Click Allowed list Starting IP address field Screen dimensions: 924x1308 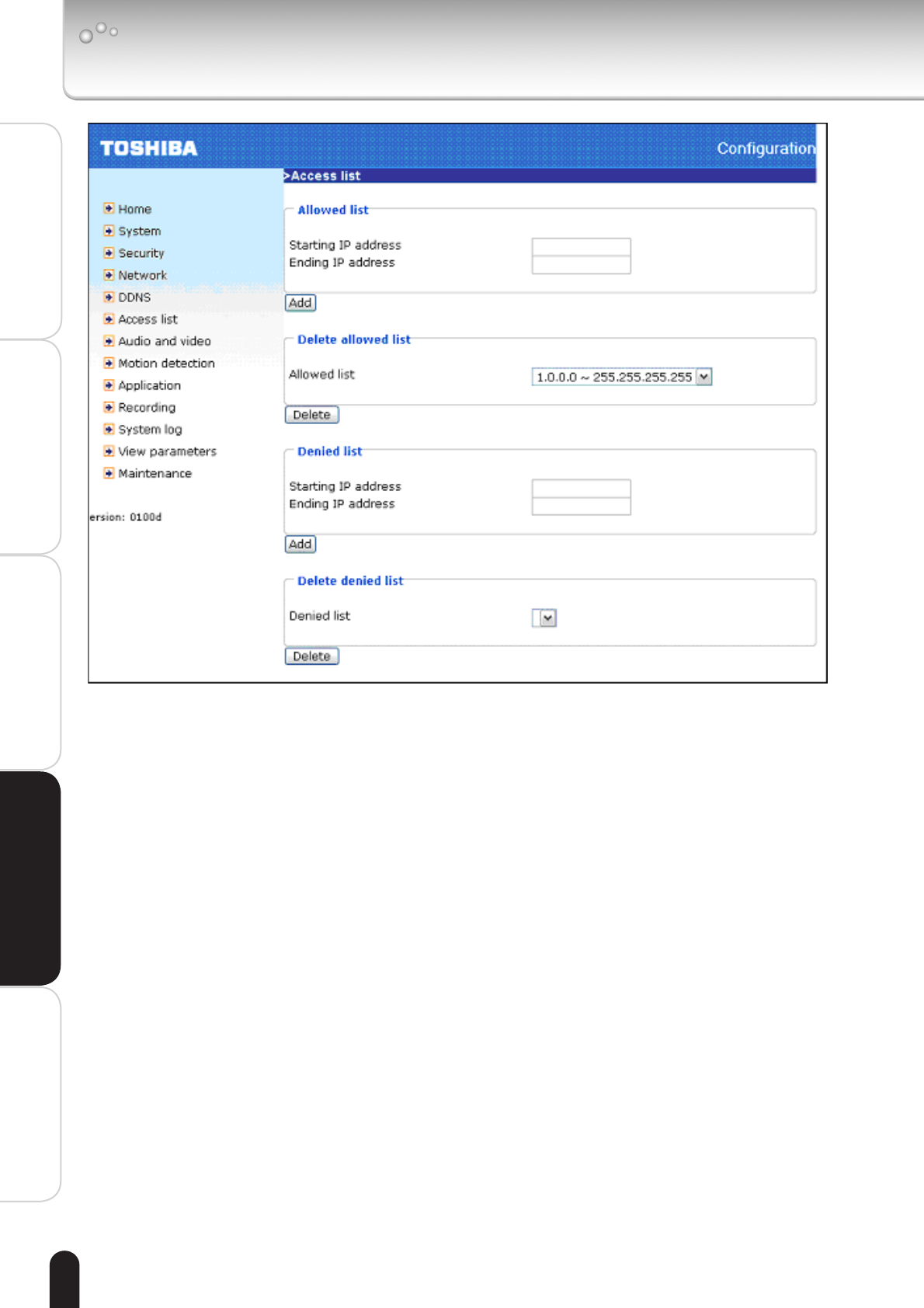tap(581, 247)
